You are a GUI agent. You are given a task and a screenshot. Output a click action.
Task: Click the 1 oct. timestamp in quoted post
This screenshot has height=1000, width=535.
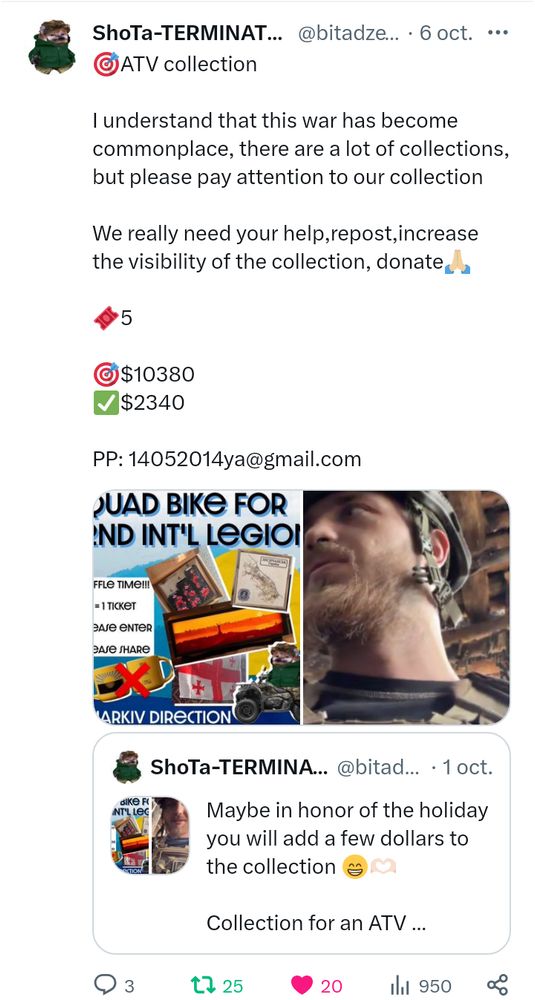[467, 767]
